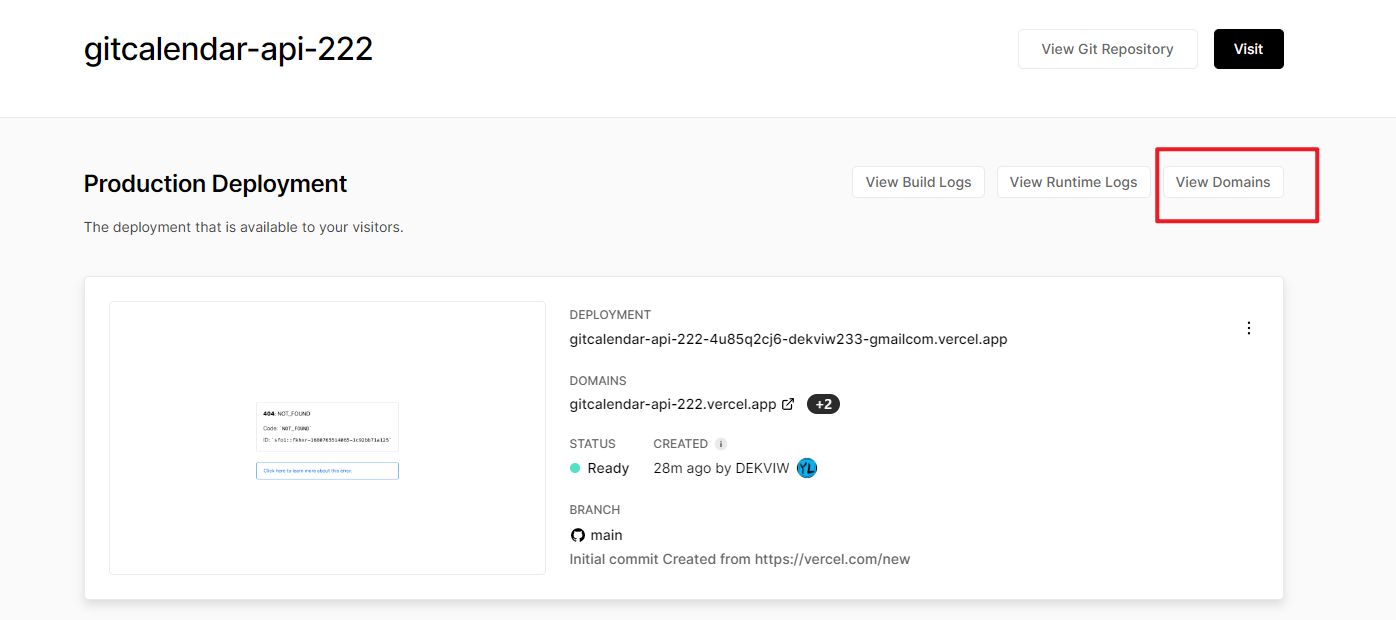Click the '28m ago by DEKVIW' text
This screenshot has height=620, width=1396.
click(721, 468)
